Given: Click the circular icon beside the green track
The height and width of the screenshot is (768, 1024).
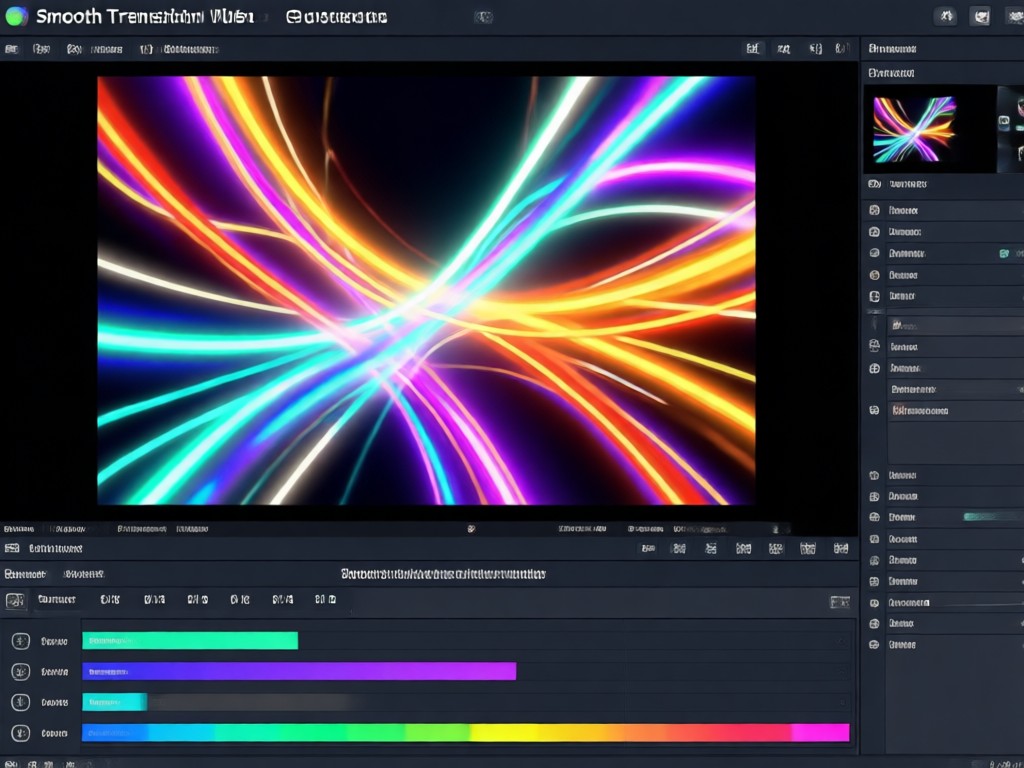Looking at the screenshot, I should coord(21,641).
